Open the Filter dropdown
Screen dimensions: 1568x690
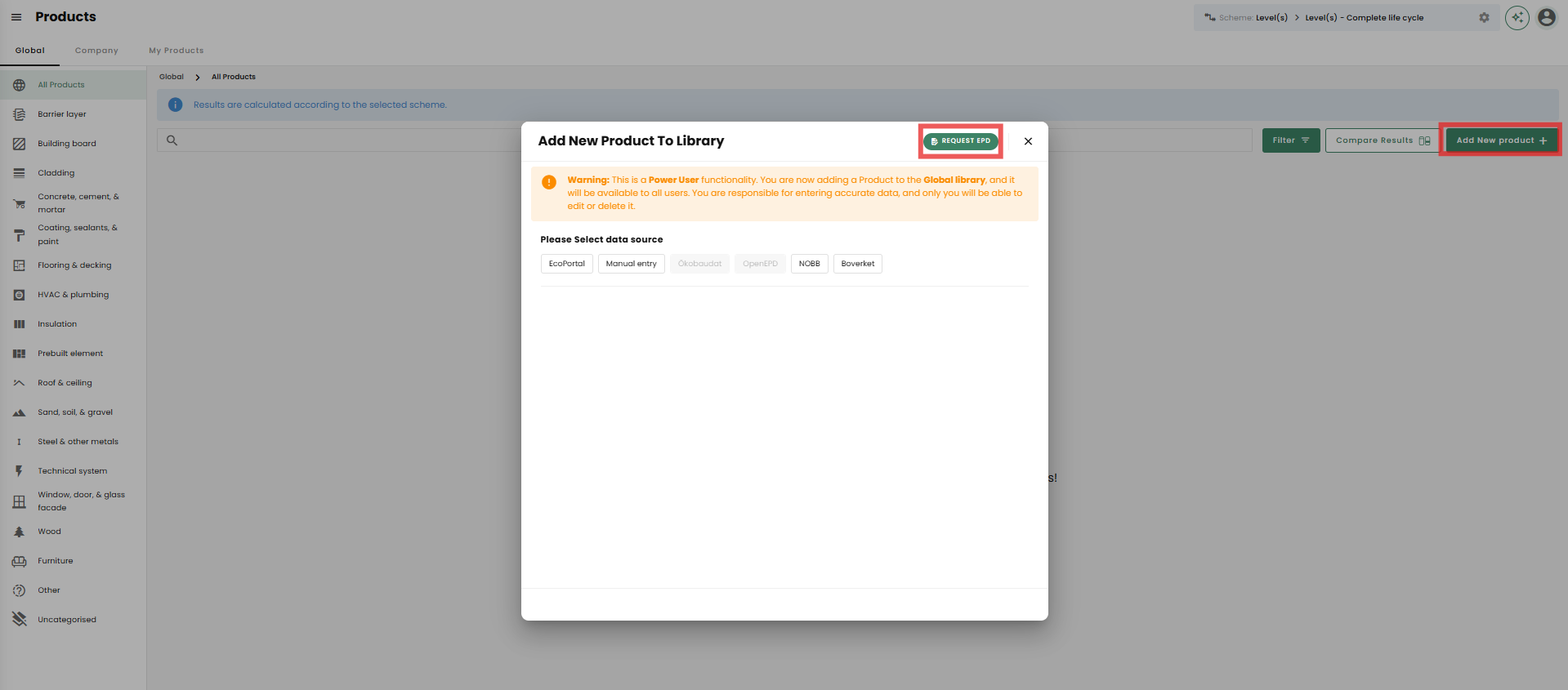[1290, 140]
